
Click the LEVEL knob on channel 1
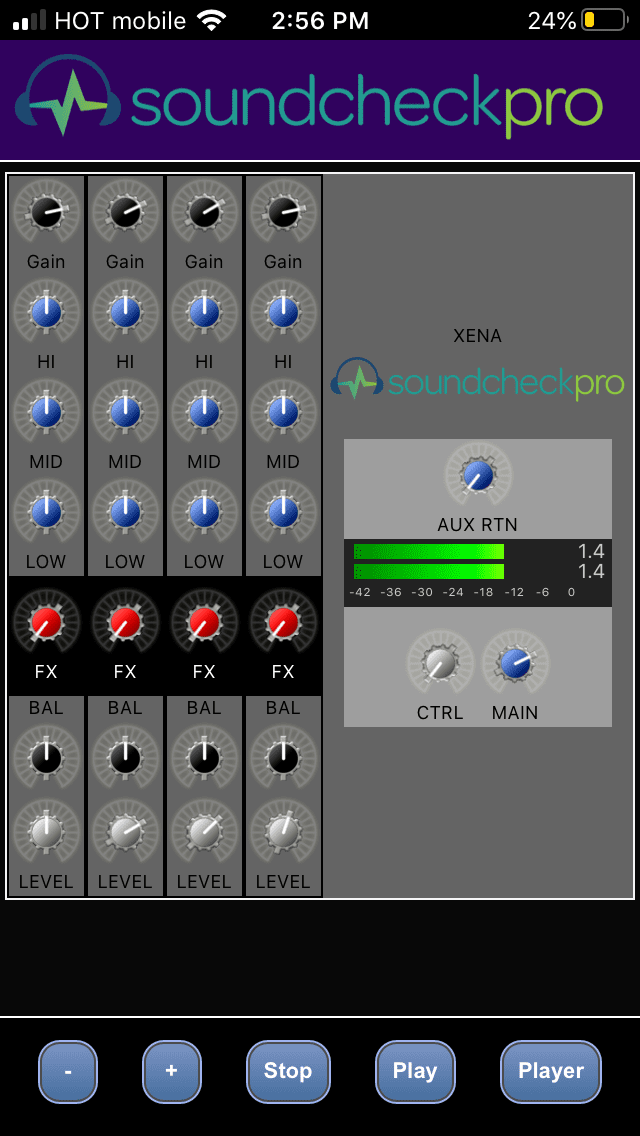[46, 832]
